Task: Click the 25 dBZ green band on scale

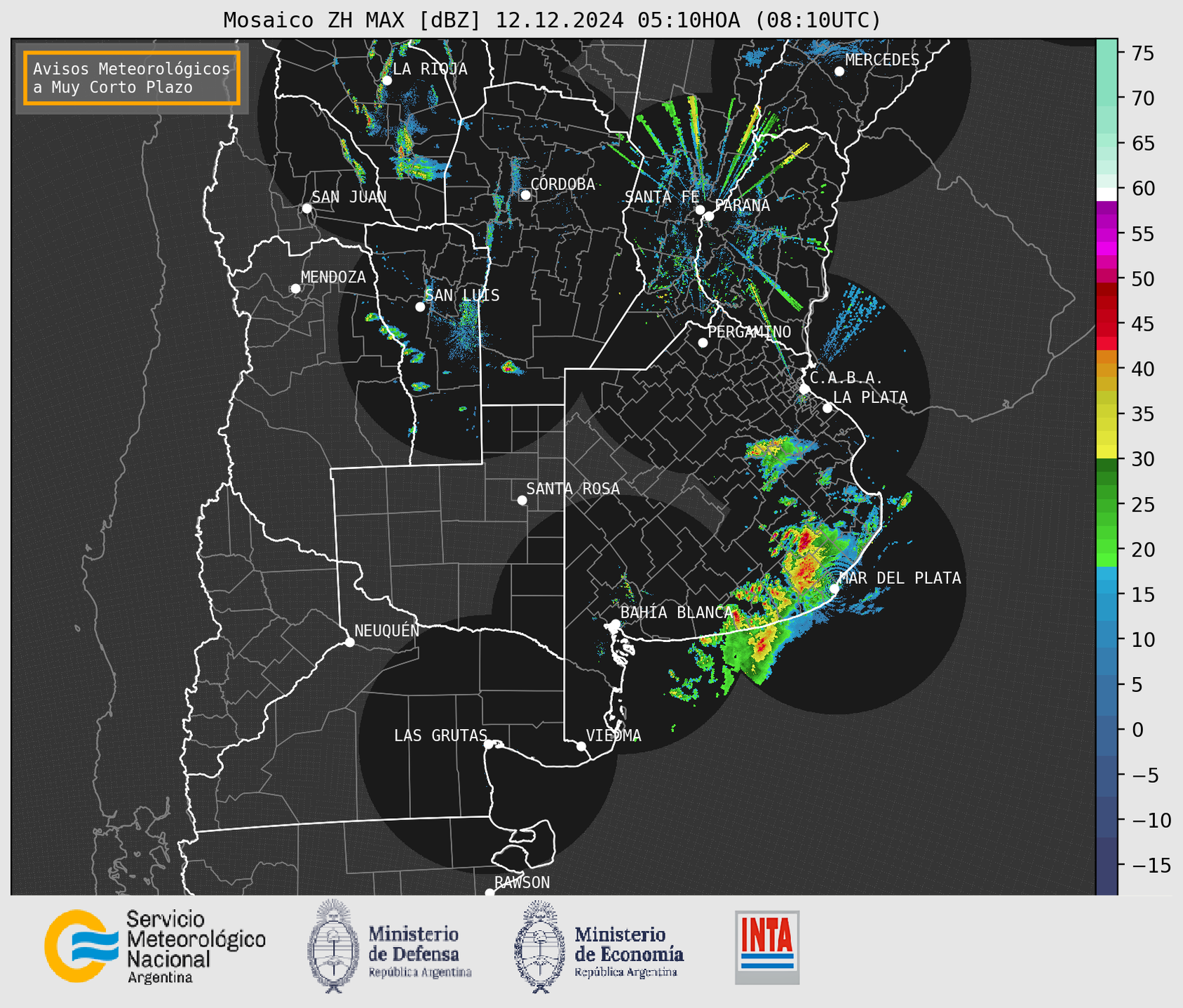Action: click(1107, 504)
